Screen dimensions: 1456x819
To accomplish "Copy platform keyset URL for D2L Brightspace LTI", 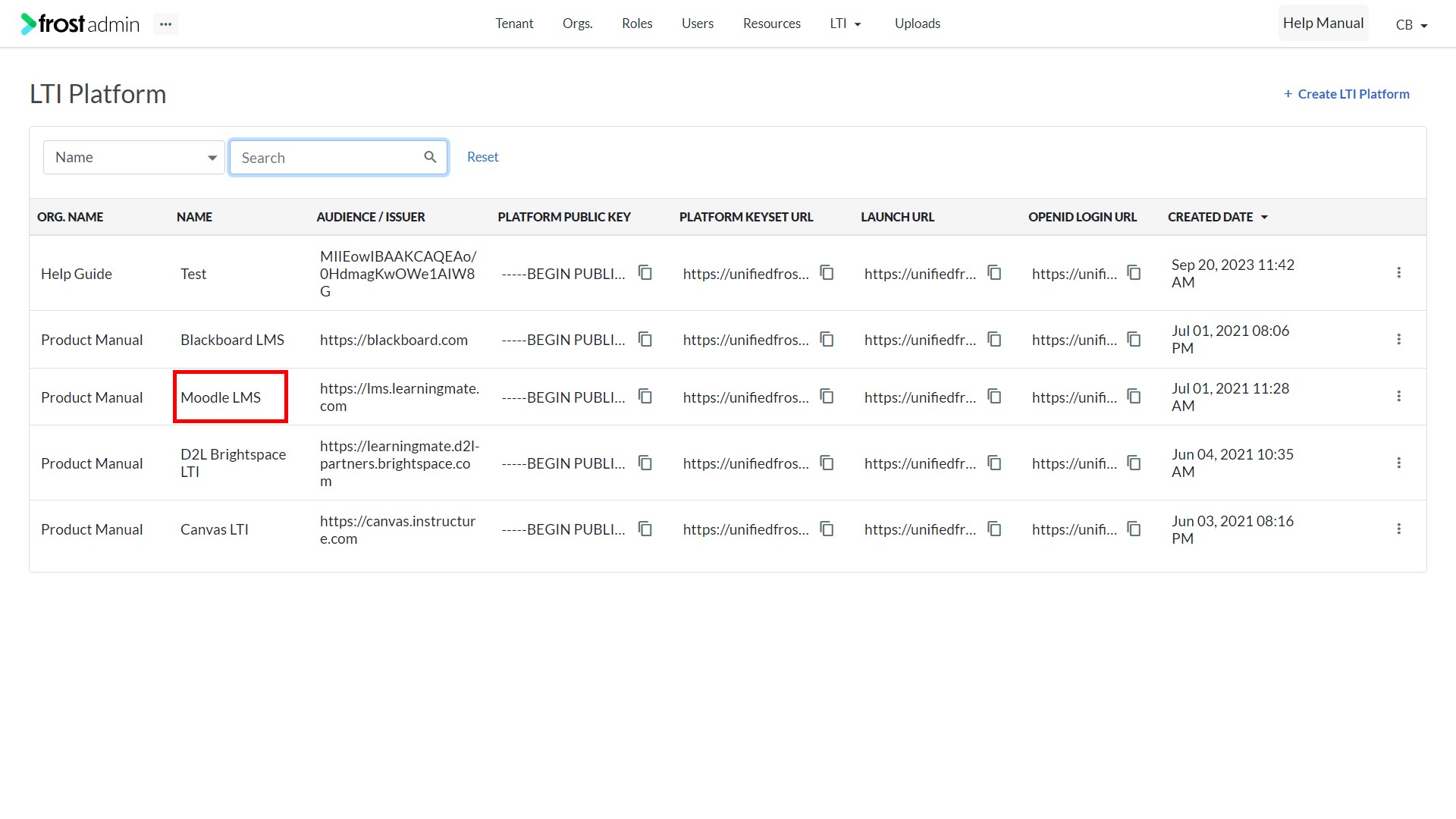I will (x=827, y=463).
